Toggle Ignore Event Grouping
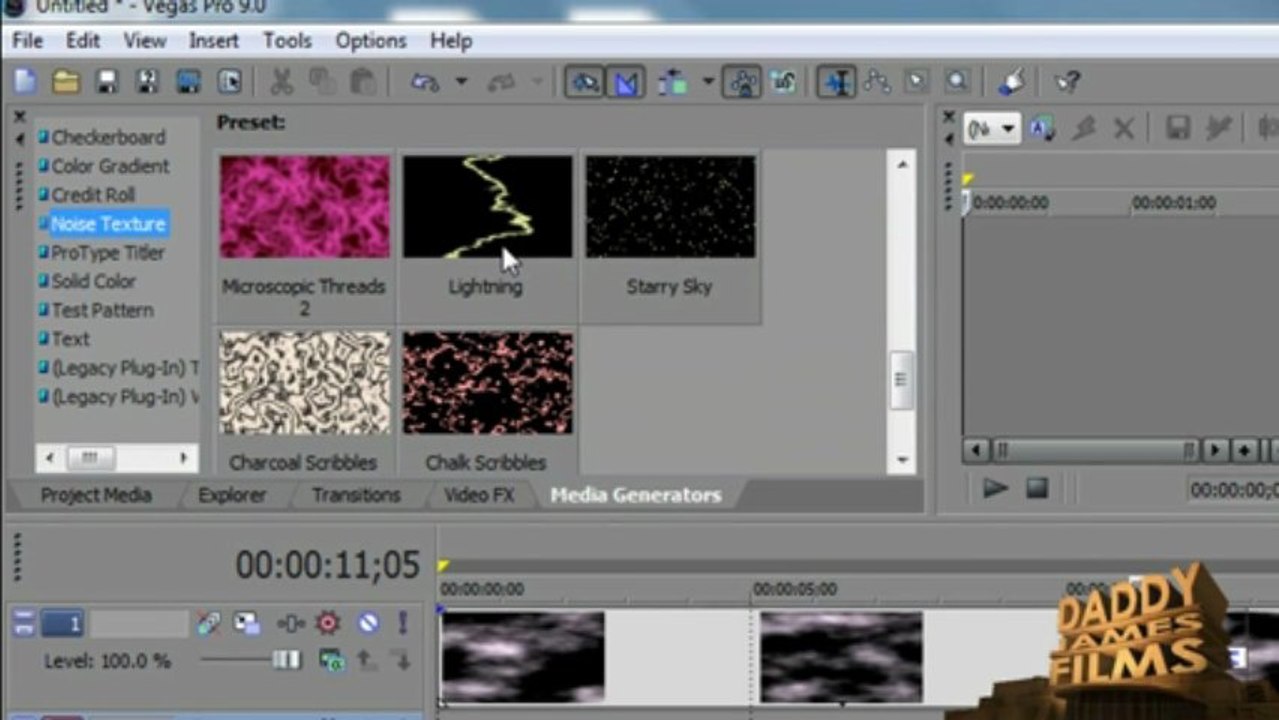Viewport: 1279px width, 720px height. point(782,82)
